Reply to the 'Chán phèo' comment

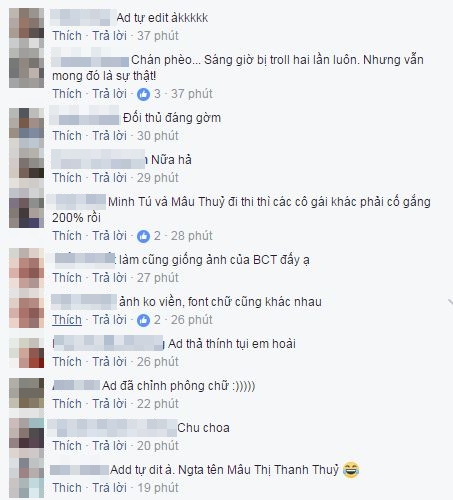coord(109,94)
